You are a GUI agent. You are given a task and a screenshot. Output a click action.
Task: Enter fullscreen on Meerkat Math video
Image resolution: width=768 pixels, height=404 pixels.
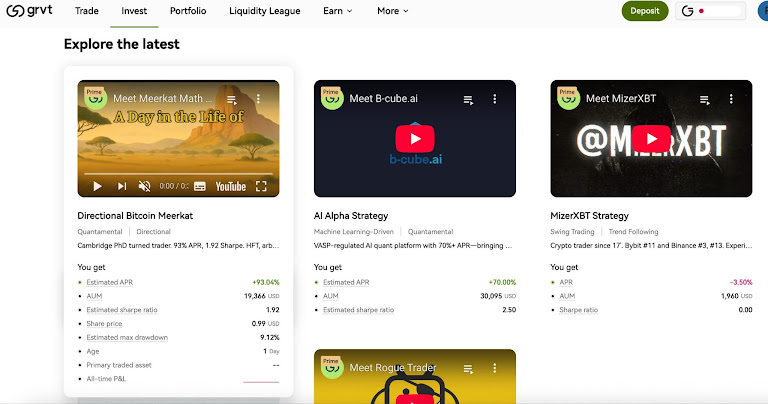(261, 186)
